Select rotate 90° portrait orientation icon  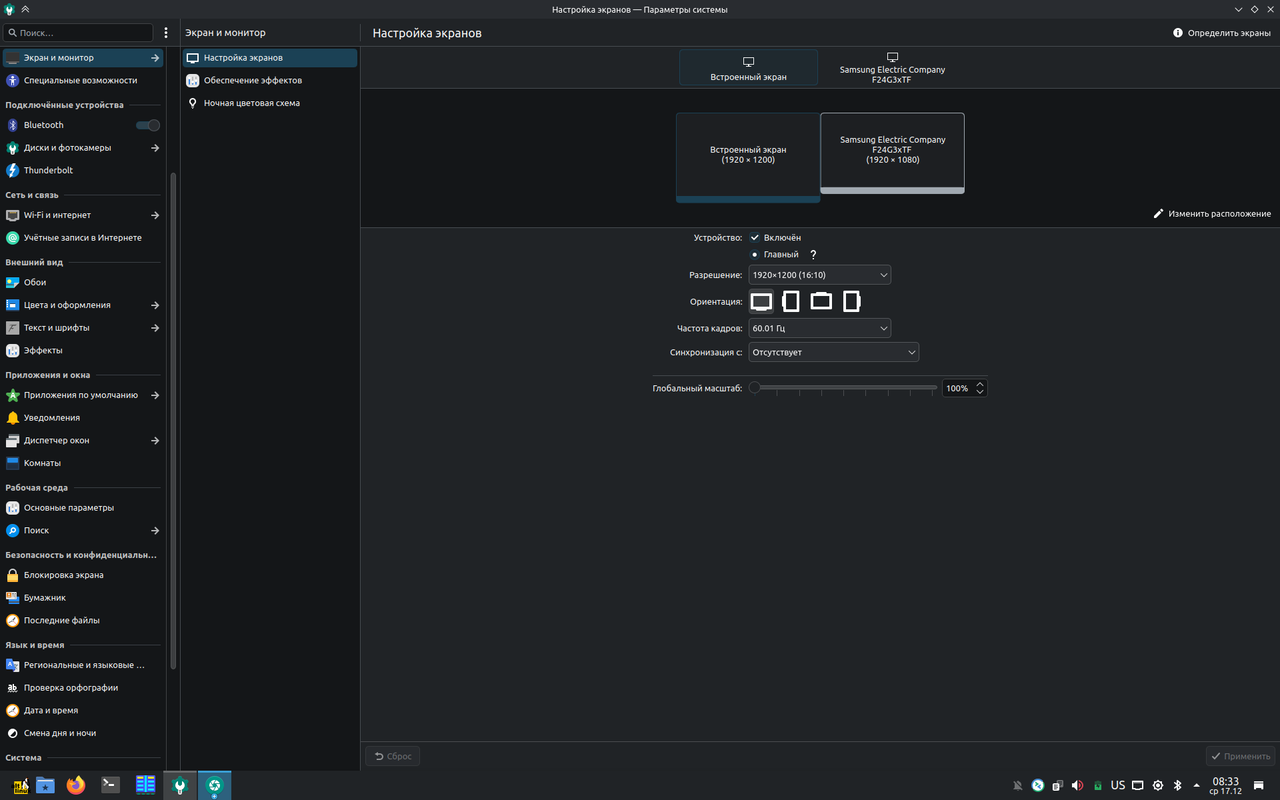click(791, 301)
